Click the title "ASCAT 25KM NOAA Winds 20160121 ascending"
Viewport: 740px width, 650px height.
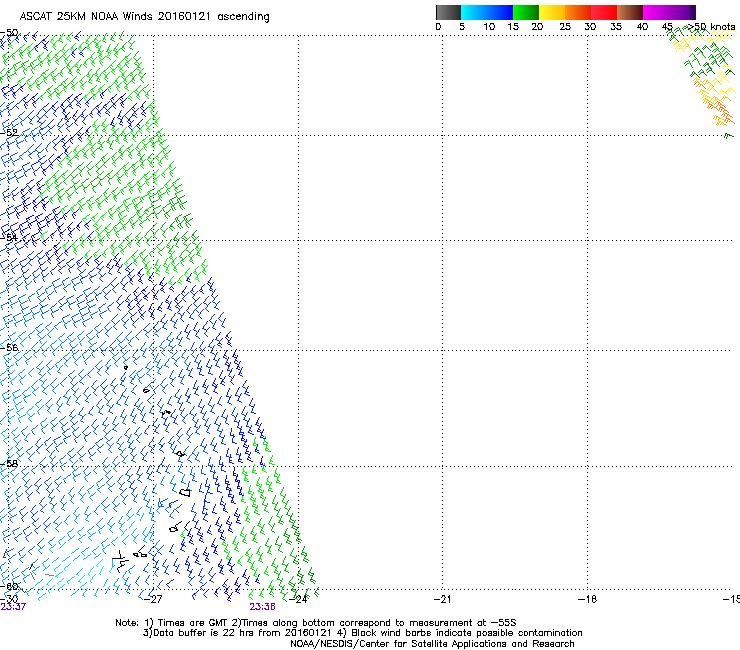(x=144, y=17)
